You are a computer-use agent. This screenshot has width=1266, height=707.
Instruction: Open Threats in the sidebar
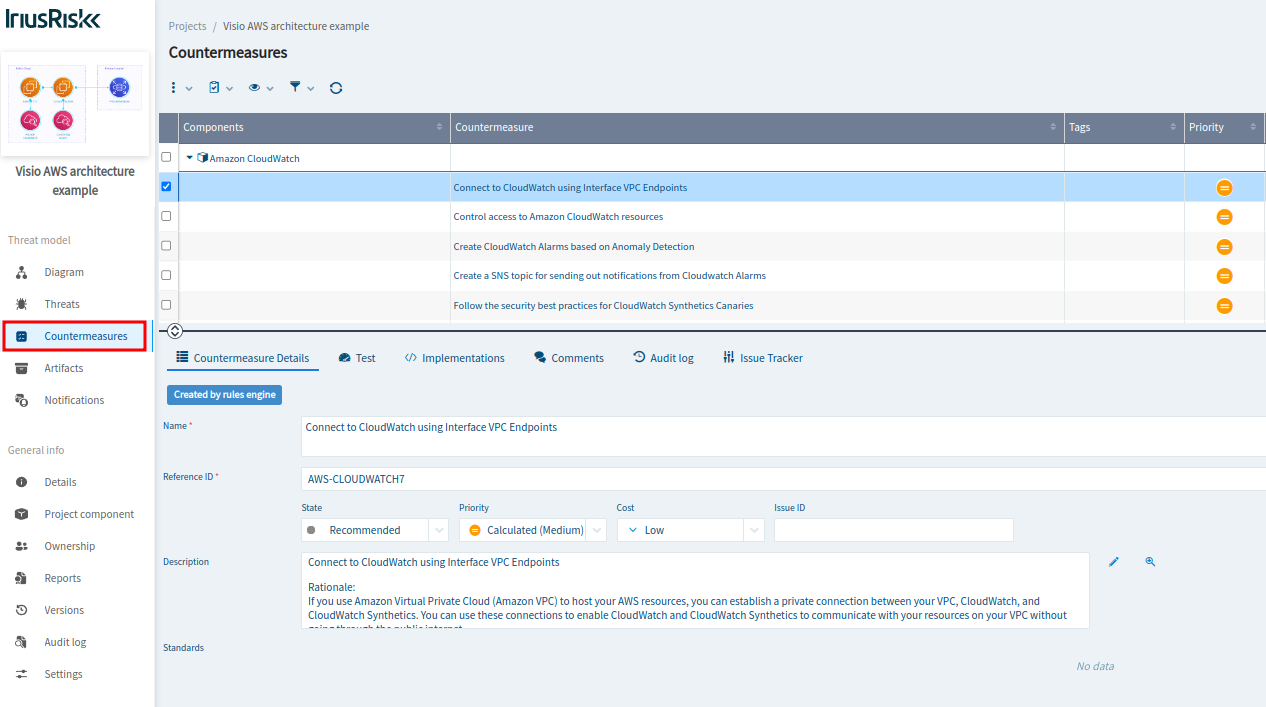[62, 304]
